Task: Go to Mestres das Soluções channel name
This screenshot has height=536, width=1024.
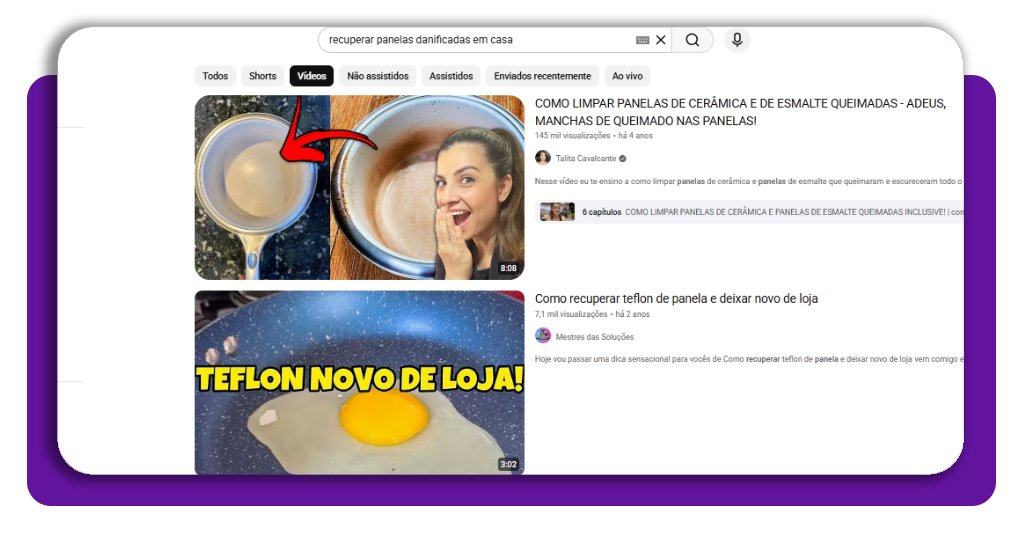Action: click(x=594, y=337)
